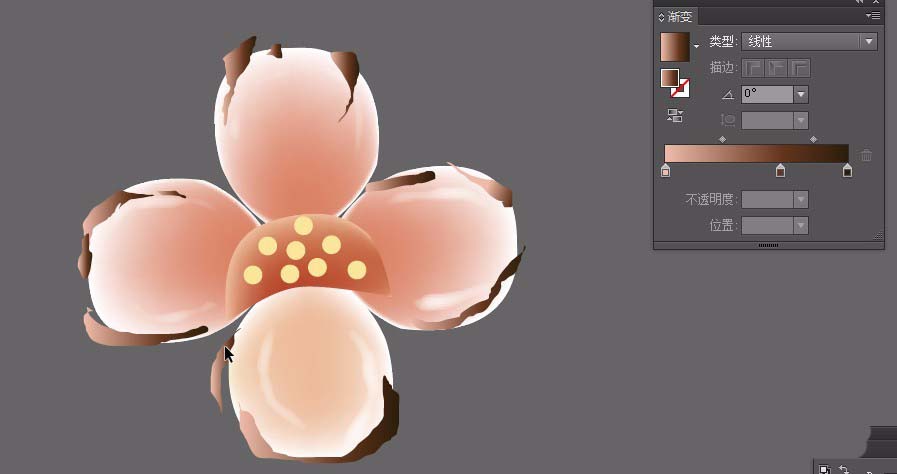Click the gradient fill preview swatch
The image size is (897, 474).
tap(675, 47)
